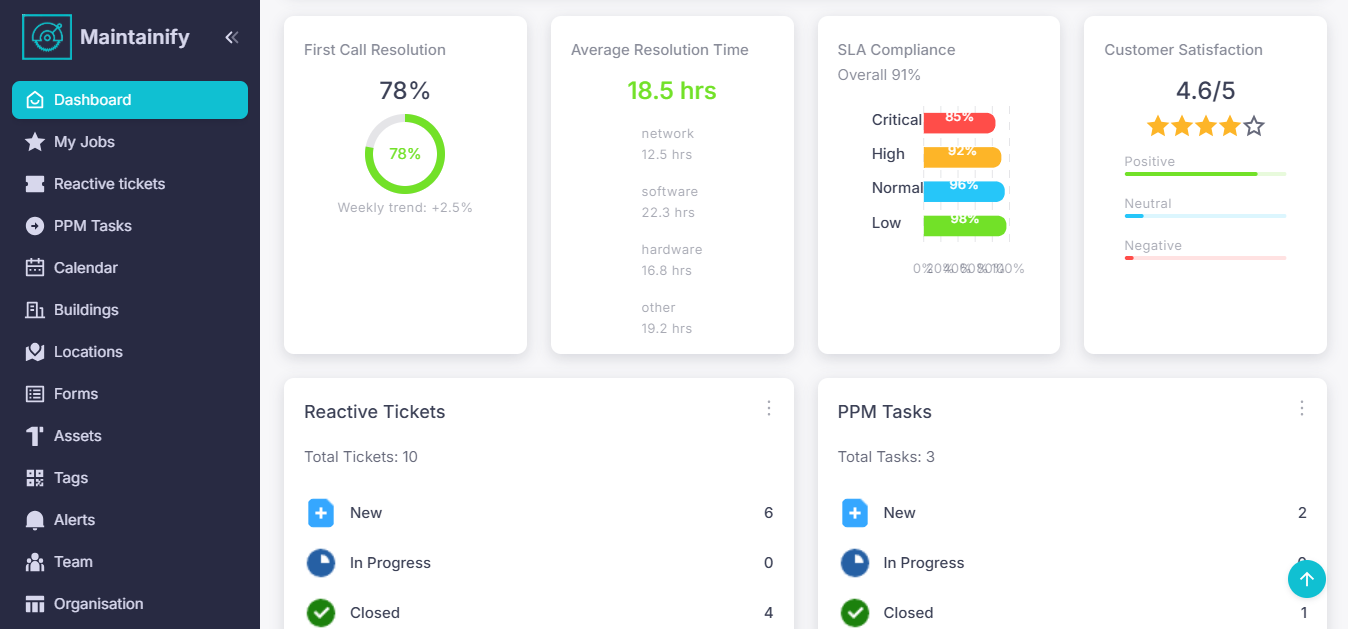Click the My Jobs star icon
This screenshot has height=629, width=1348.
tap(35, 142)
